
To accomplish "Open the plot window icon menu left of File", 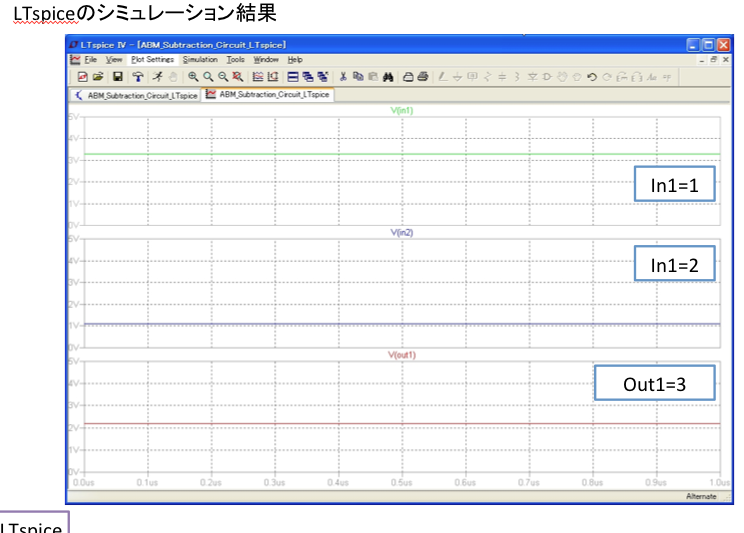I will pos(75,60).
